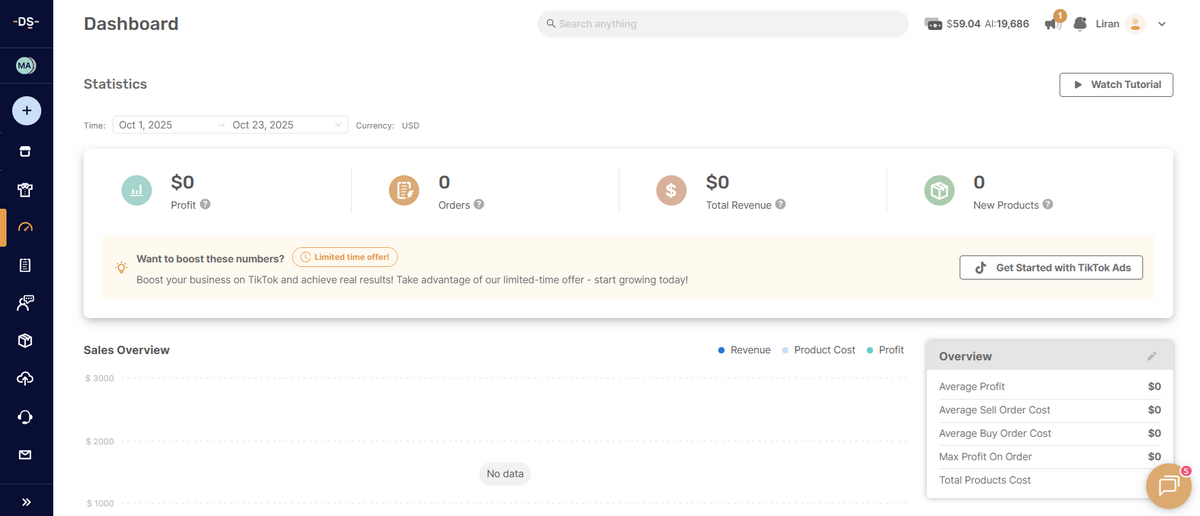The height and width of the screenshot is (516, 1200).
Task: Click the AI:19,686 credits text
Action: tap(1006, 24)
